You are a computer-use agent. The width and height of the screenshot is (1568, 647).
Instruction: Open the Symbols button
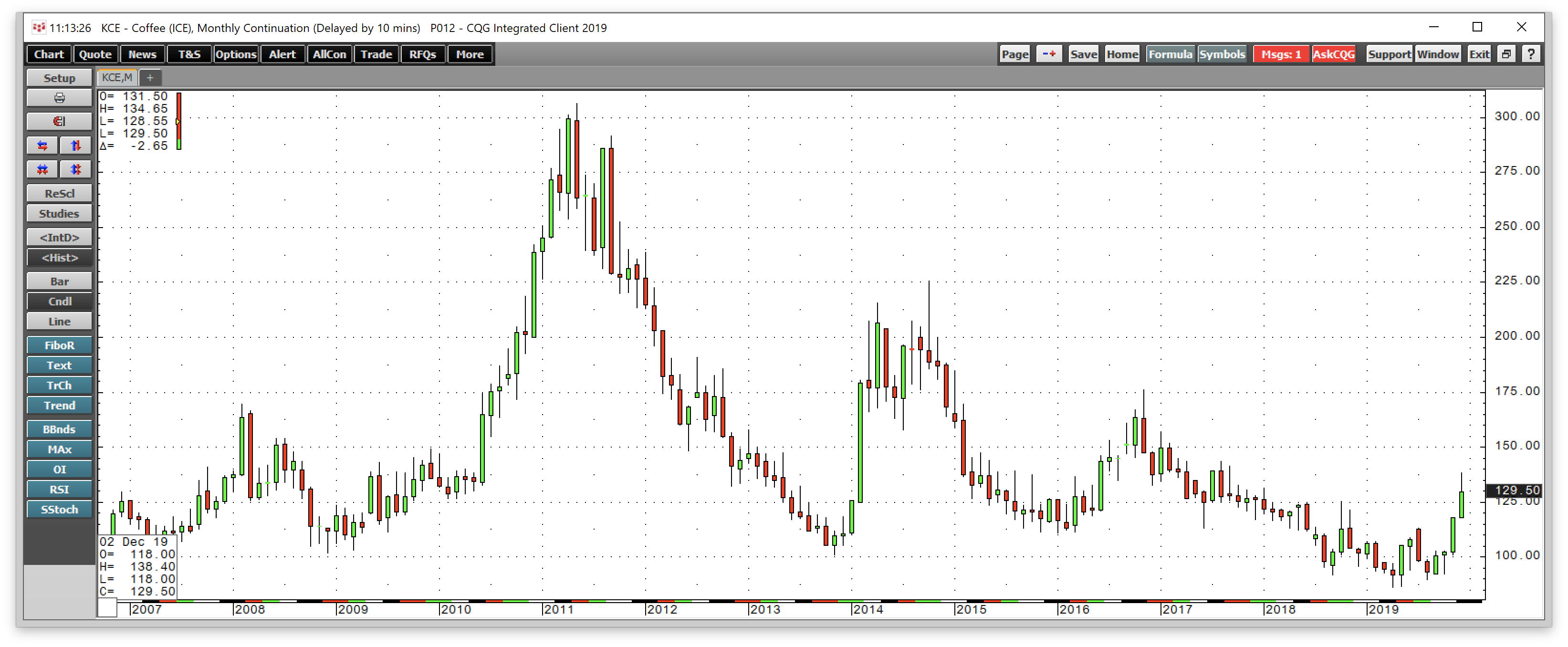click(x=1222, y=54)
